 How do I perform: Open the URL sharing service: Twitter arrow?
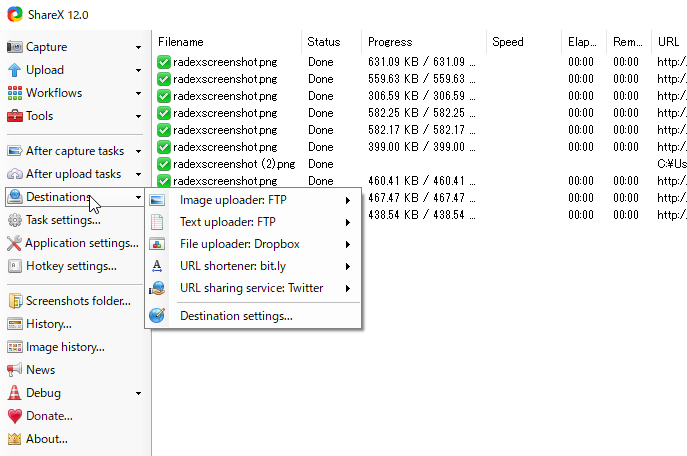tap(348, 288)
